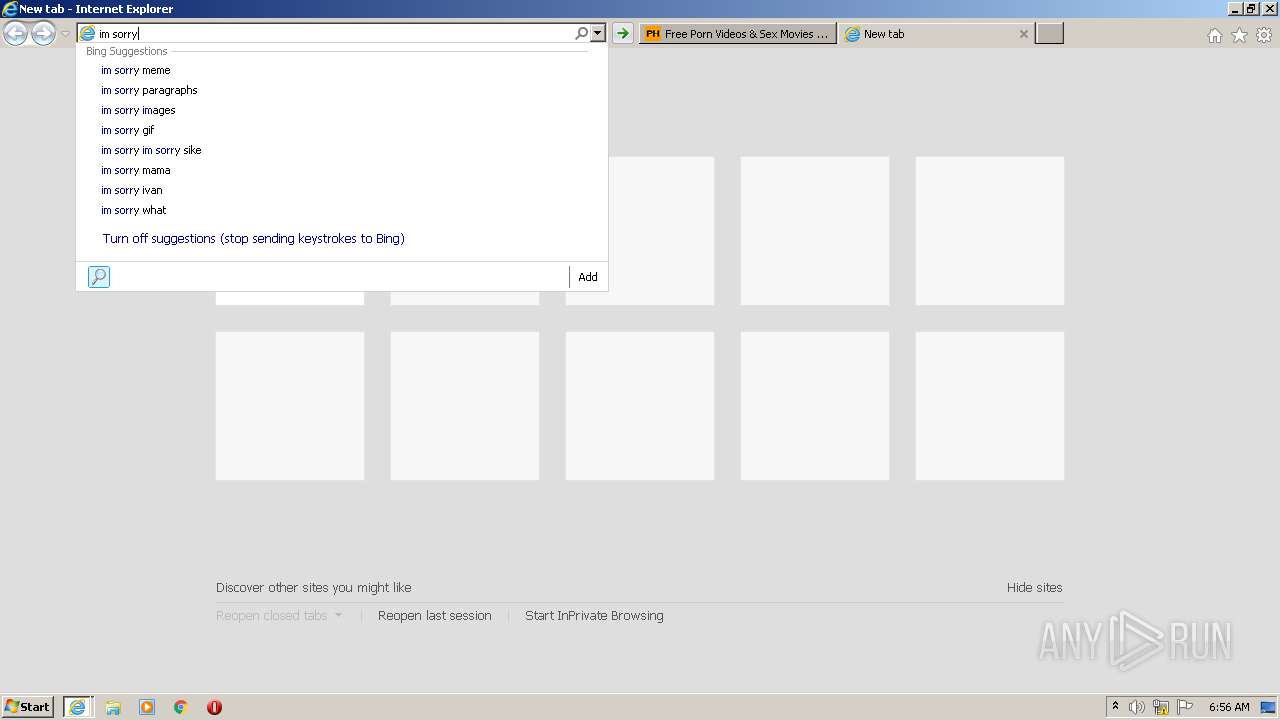Viewport: 1280px width, 720px height.
Task: Switch to the Free Porn Videos tab
Action: click(738, 34)
